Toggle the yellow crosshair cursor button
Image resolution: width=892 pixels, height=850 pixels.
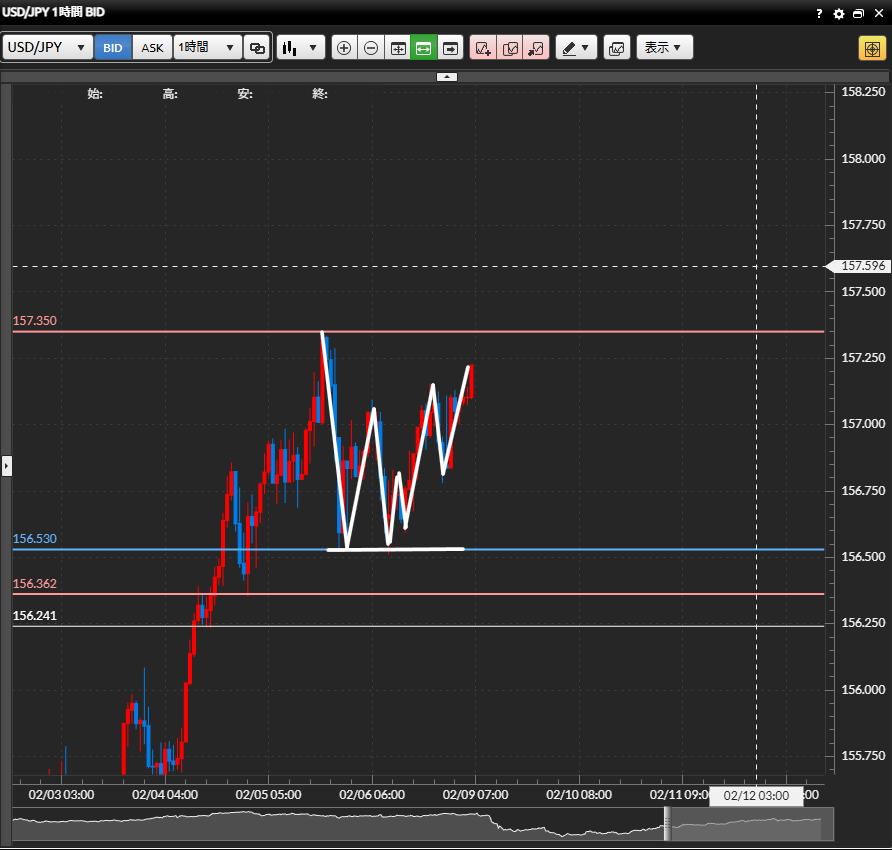(870, 48)
